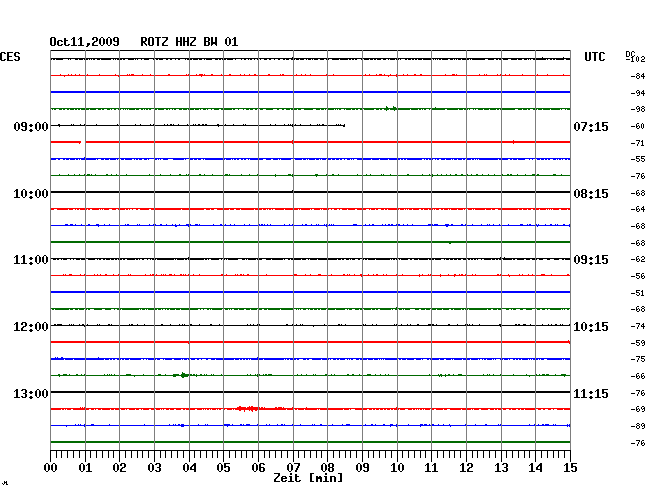This screenshot has width=650, height=494.
Task: Click the DC offset value -75
Action: point(638,359)
